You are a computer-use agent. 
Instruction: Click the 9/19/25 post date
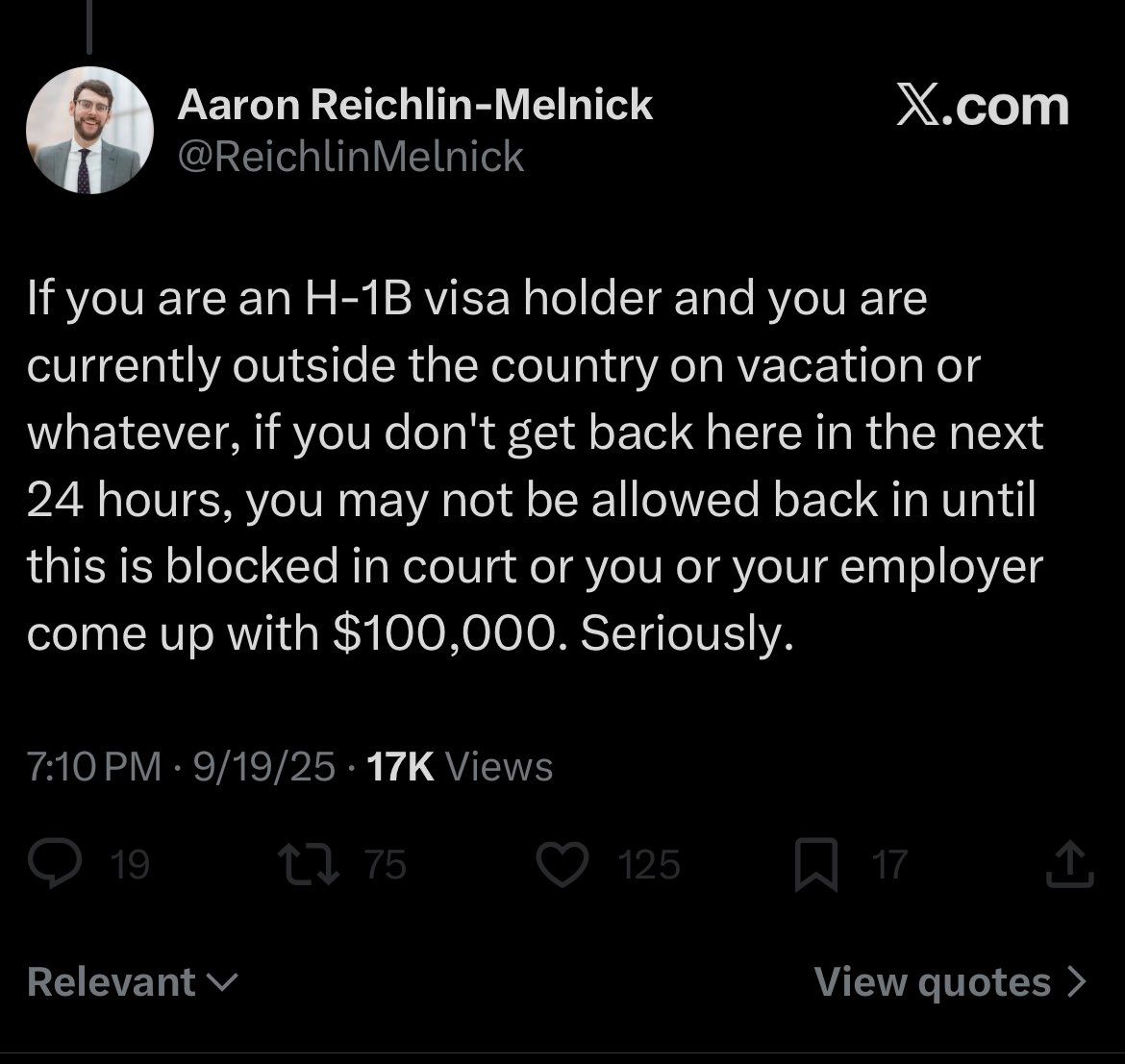click(264, 766)
